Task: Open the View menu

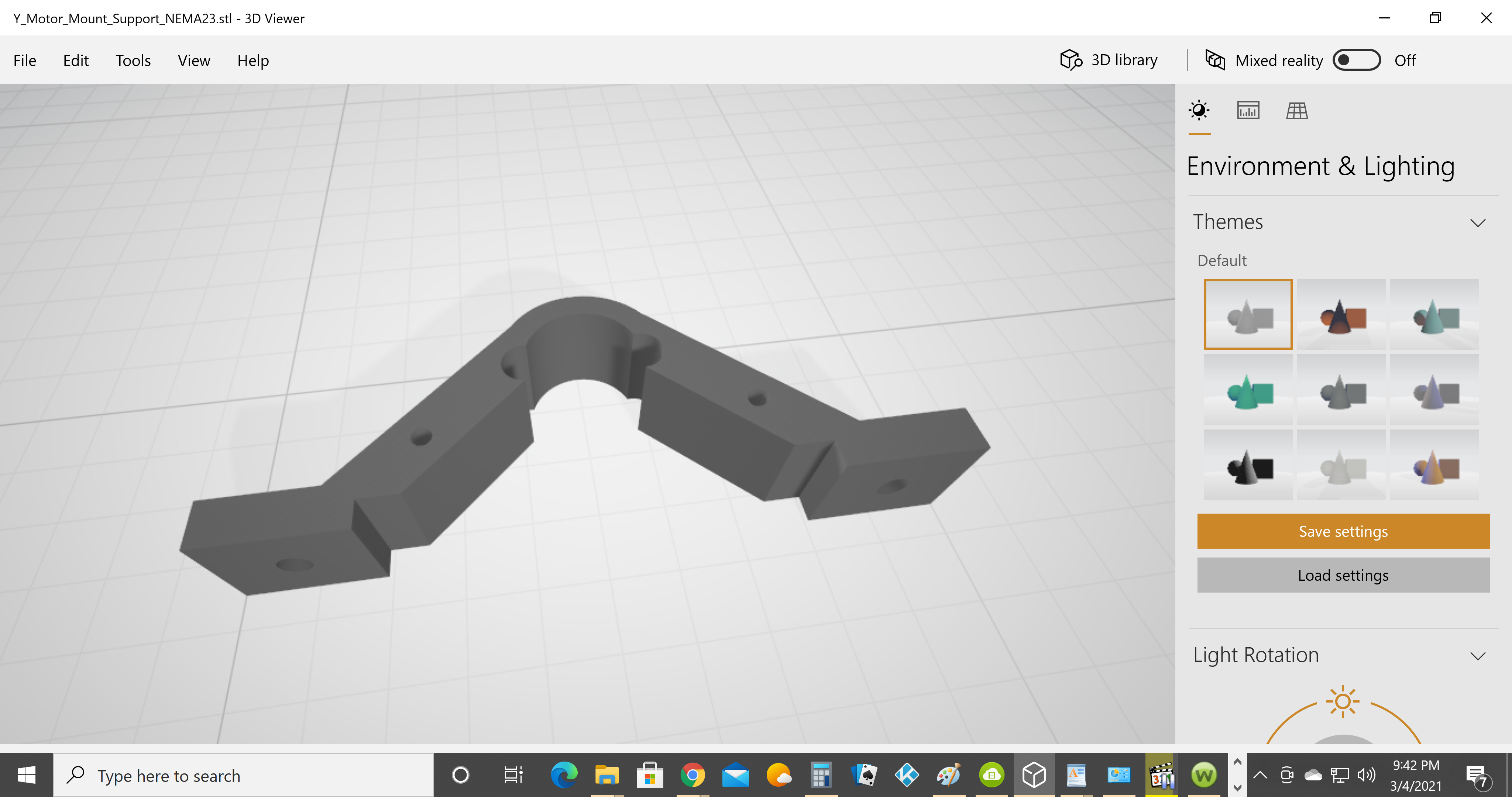Action: (x=194, y=61)
